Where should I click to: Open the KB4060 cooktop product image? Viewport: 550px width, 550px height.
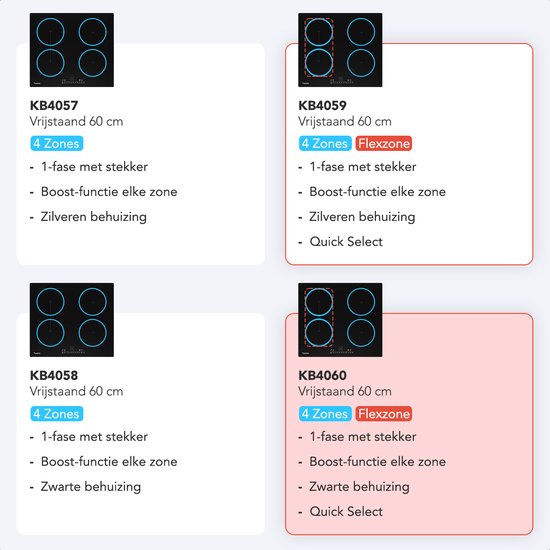pos(340,320)
